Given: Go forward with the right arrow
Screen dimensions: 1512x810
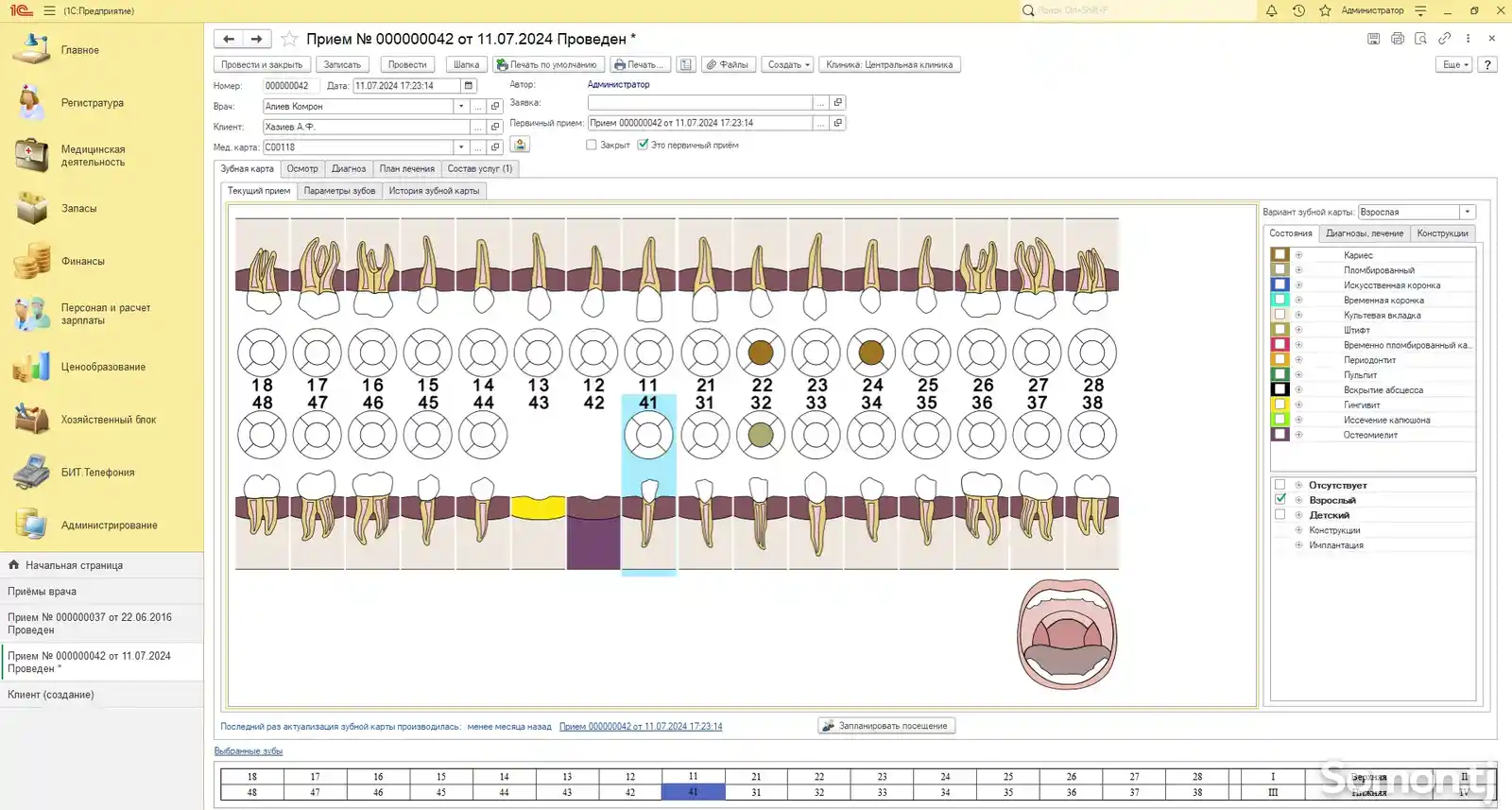Looking at the screenshot, I should click(257, 39).
